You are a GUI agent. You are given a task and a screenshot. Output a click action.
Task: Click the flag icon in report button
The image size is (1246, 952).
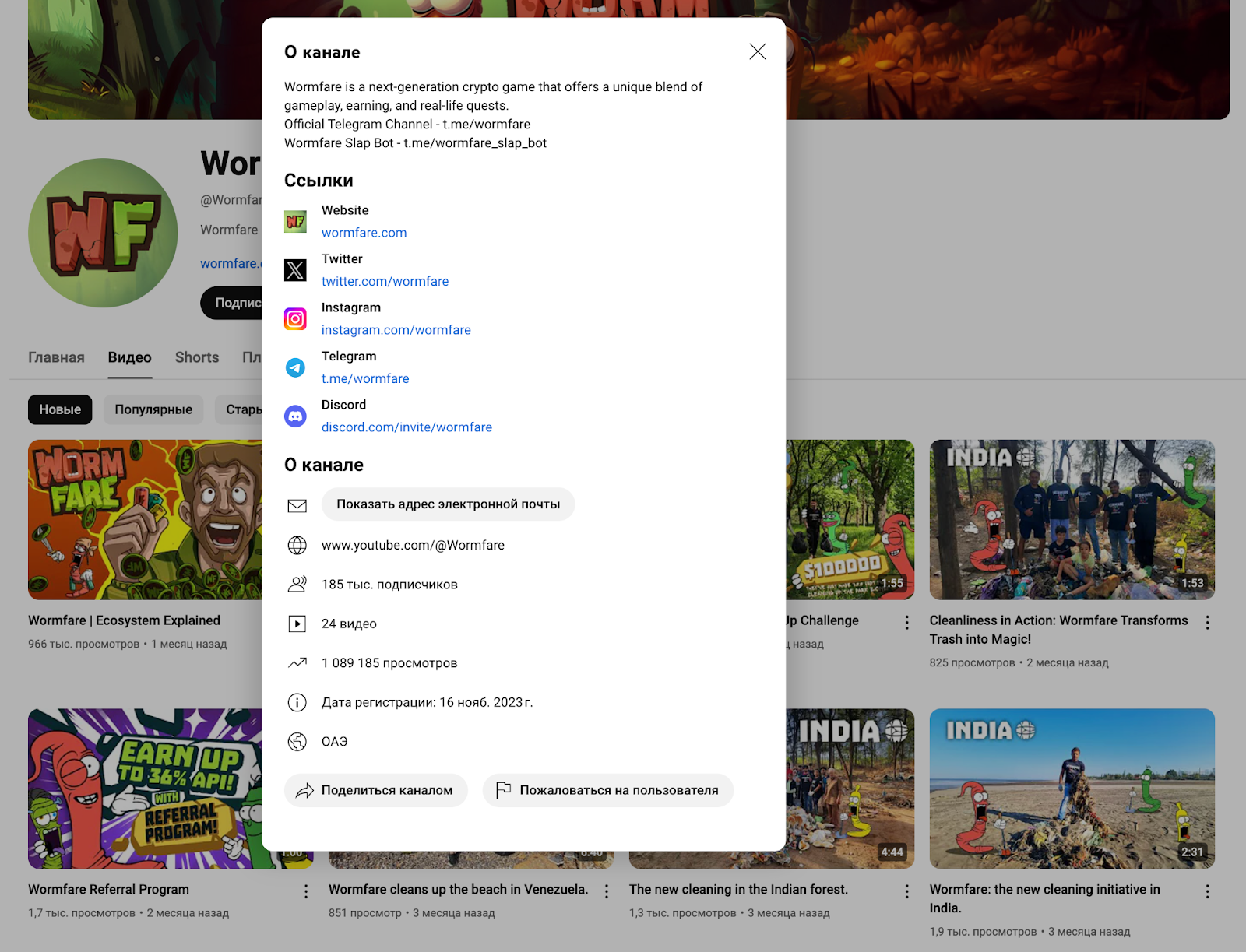(503, 789)
